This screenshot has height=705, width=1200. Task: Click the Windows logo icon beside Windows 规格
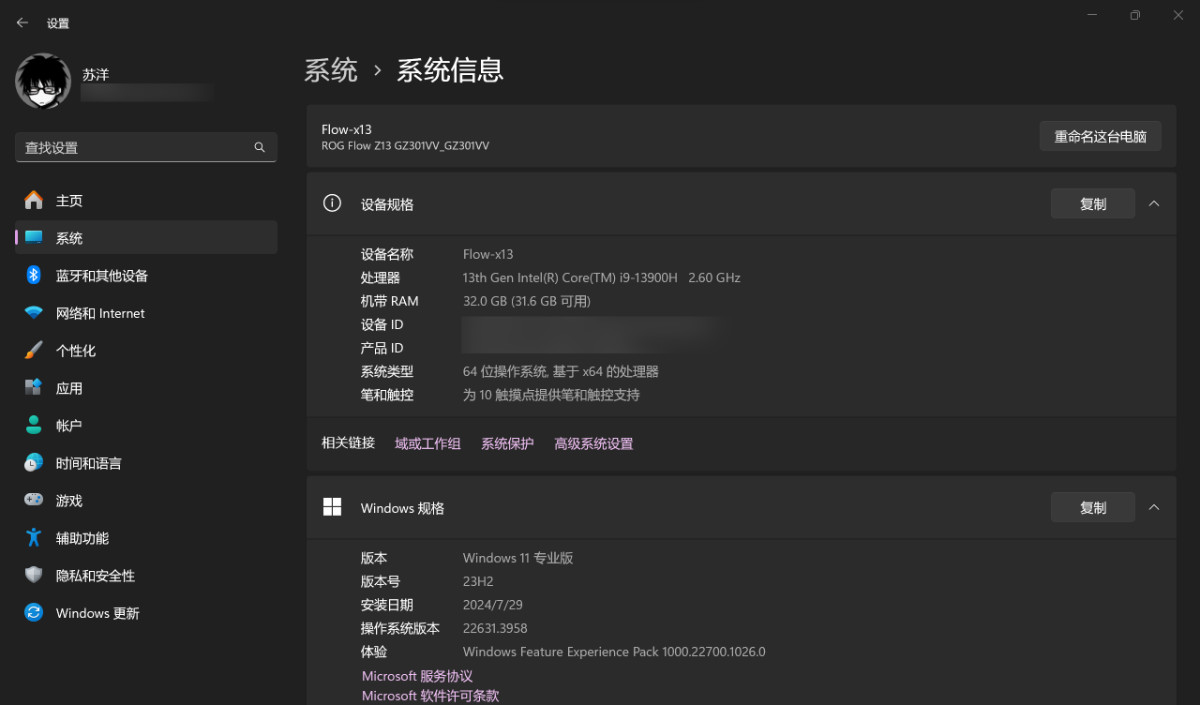coord(332,507)
